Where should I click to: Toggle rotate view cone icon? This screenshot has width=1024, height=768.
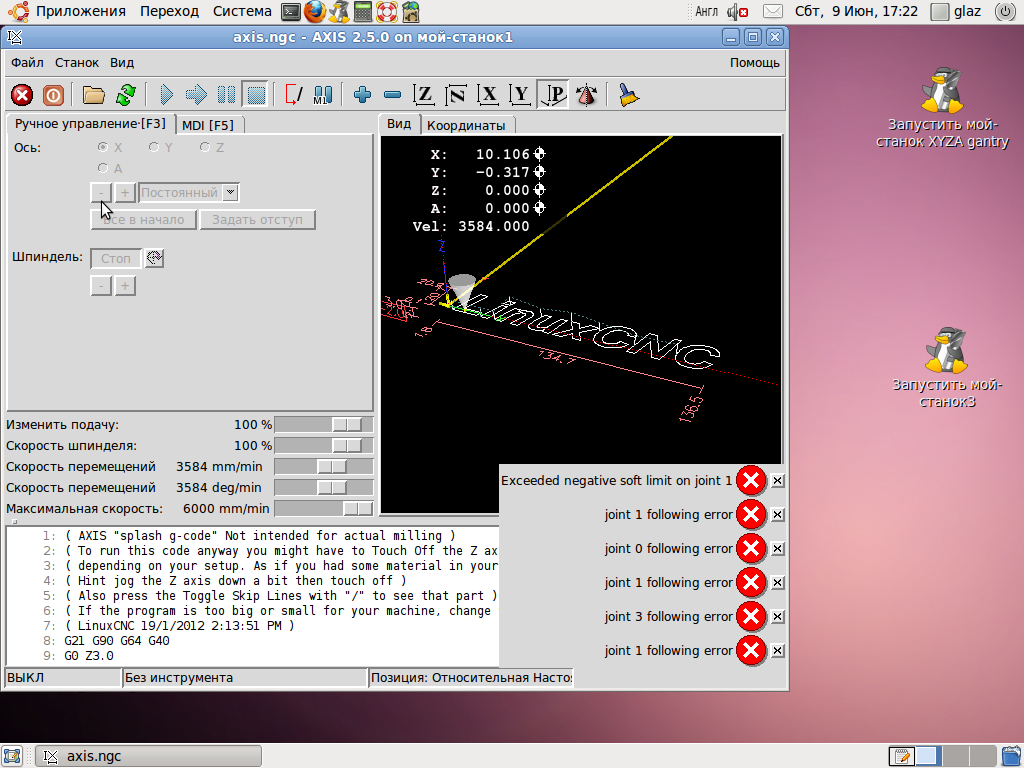[586, 95]
